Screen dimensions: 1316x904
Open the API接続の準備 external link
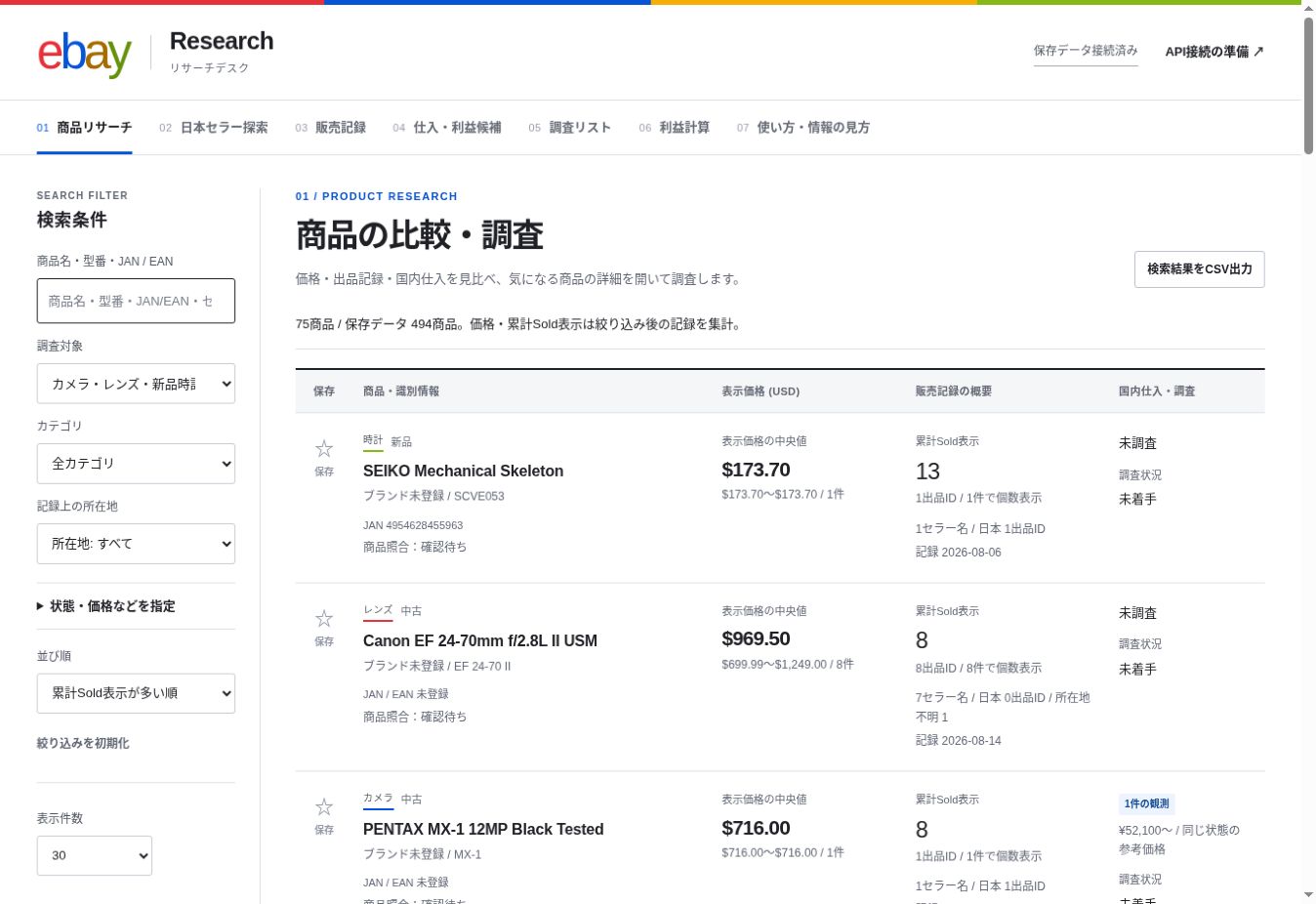tap(1214, 52)
